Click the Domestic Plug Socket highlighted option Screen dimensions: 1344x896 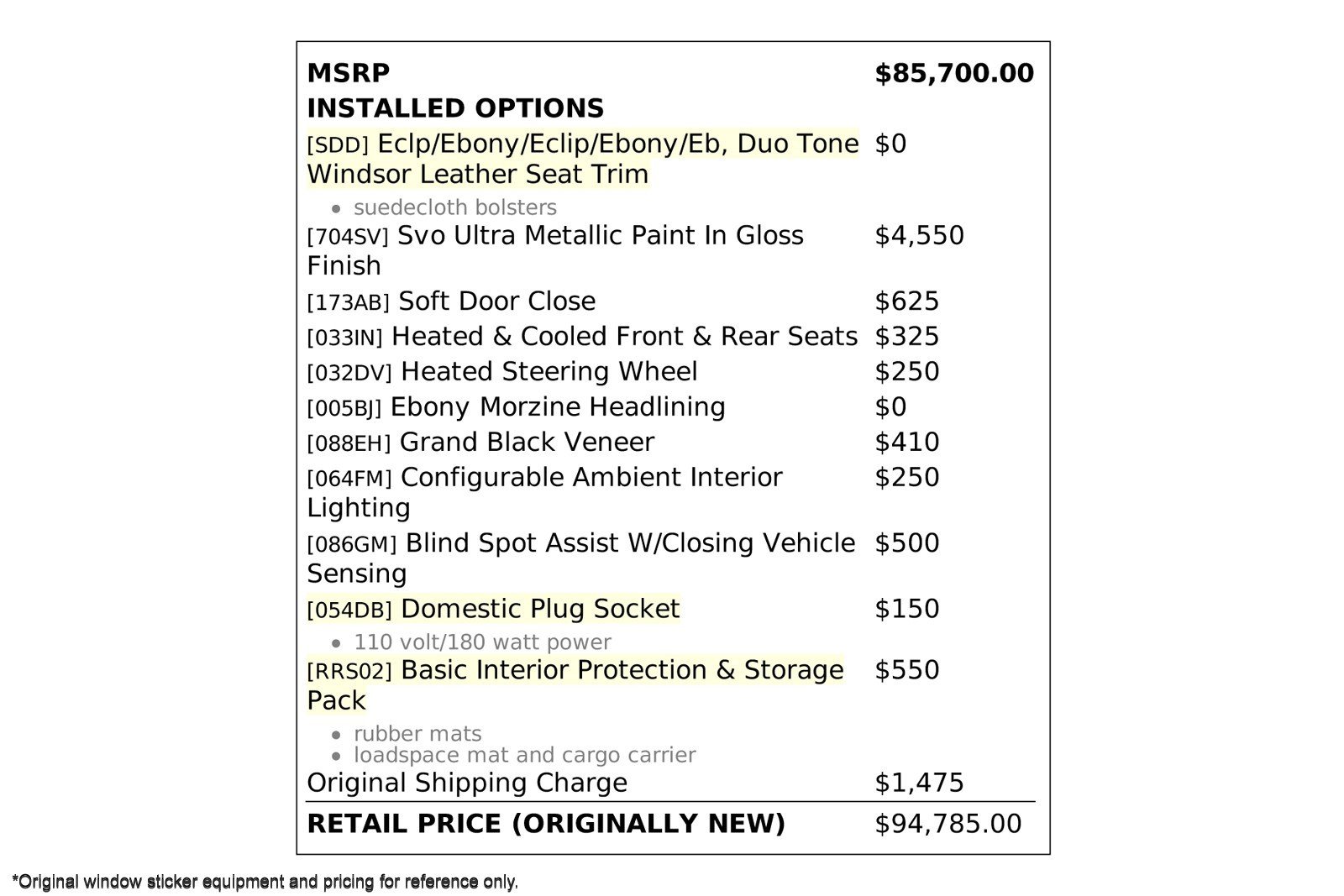click(x=539, y=609)
